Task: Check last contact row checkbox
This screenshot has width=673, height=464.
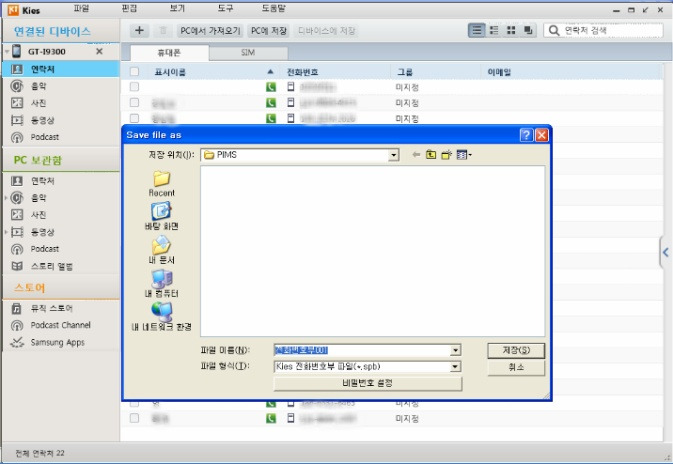Action: [x=134, y=418]
